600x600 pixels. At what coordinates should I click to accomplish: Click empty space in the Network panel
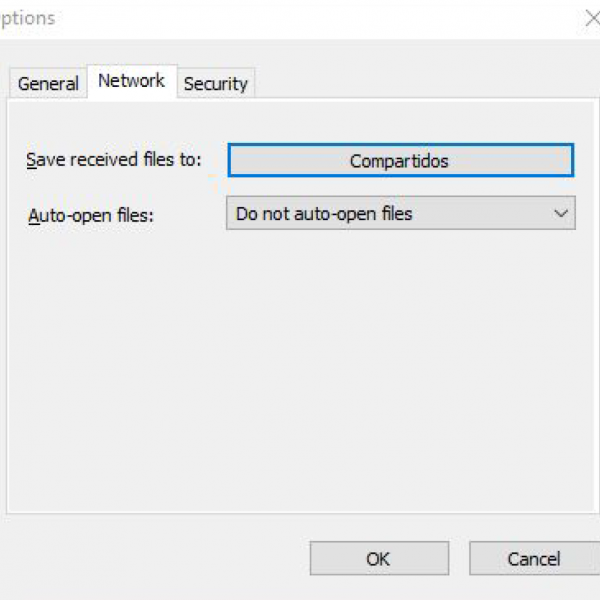point(300,380)
